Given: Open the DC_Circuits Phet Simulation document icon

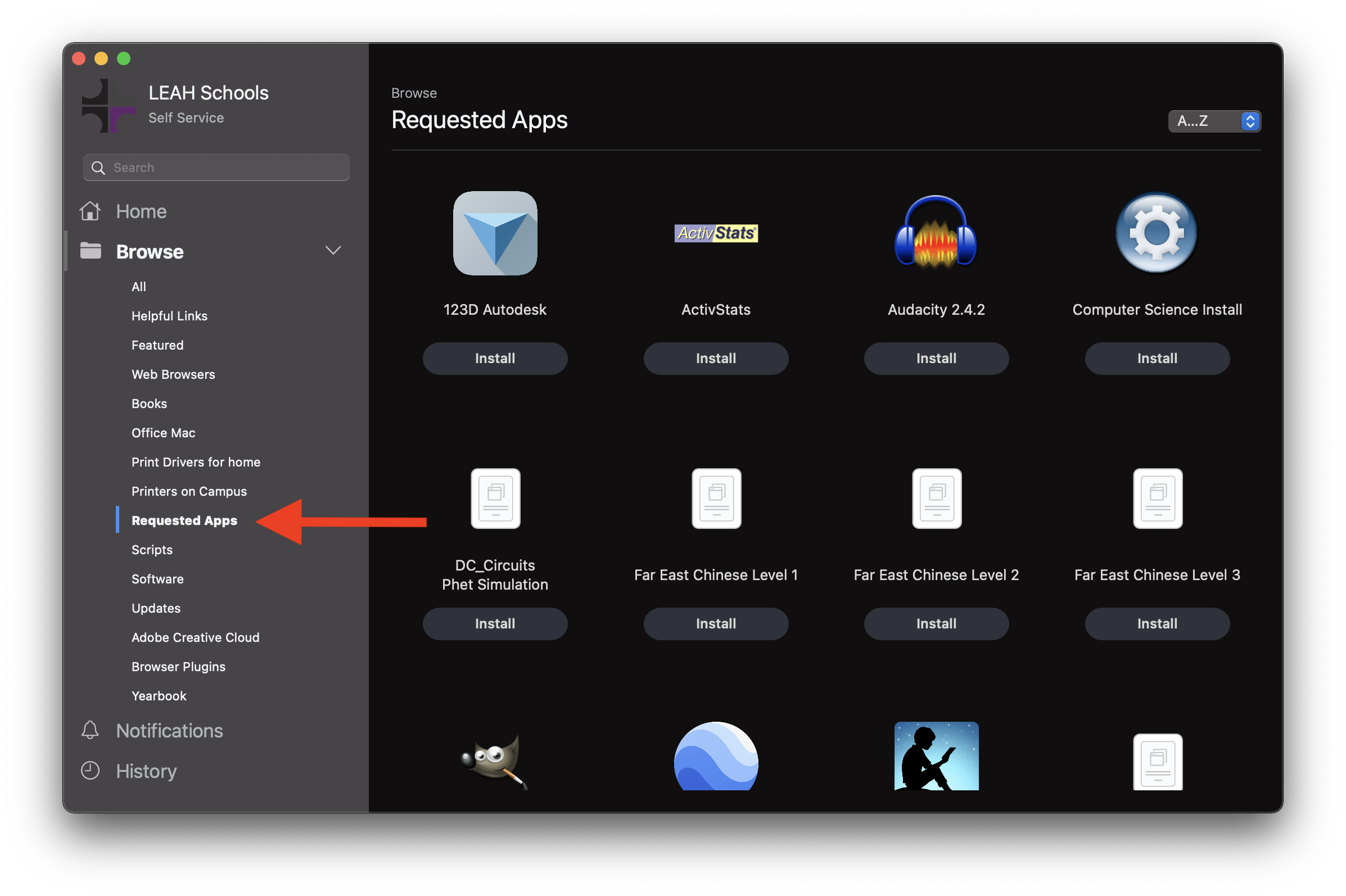Looking at the screenshot, I should [x=495, y=498].
